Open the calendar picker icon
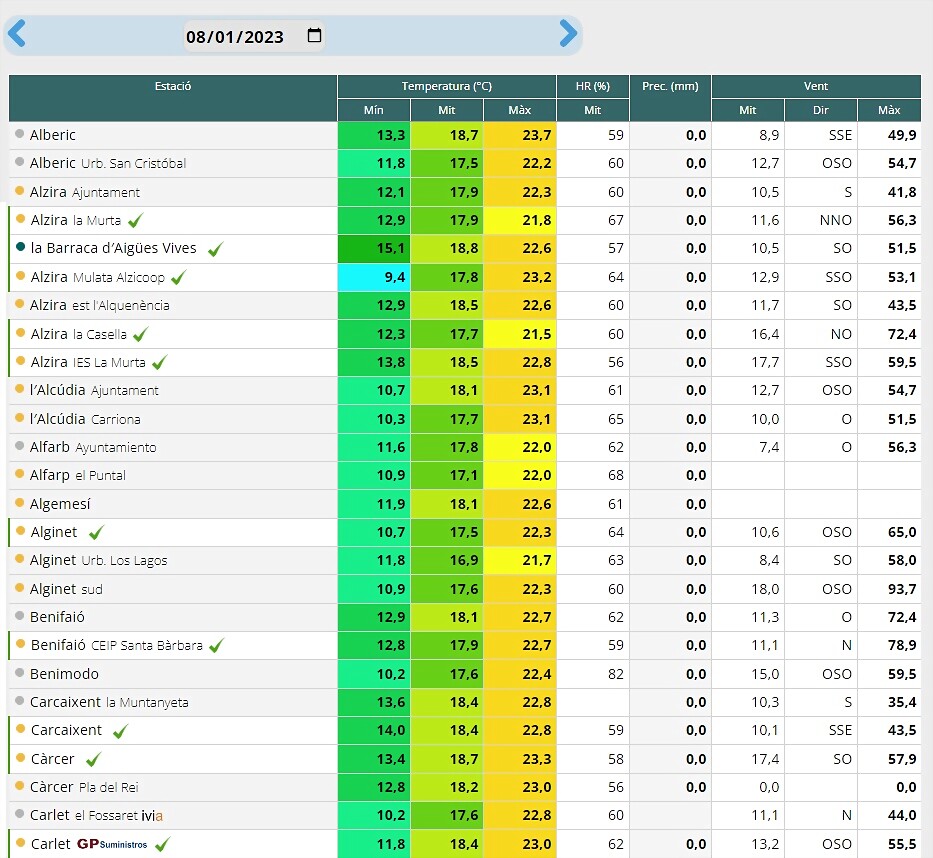 [314, 35]
